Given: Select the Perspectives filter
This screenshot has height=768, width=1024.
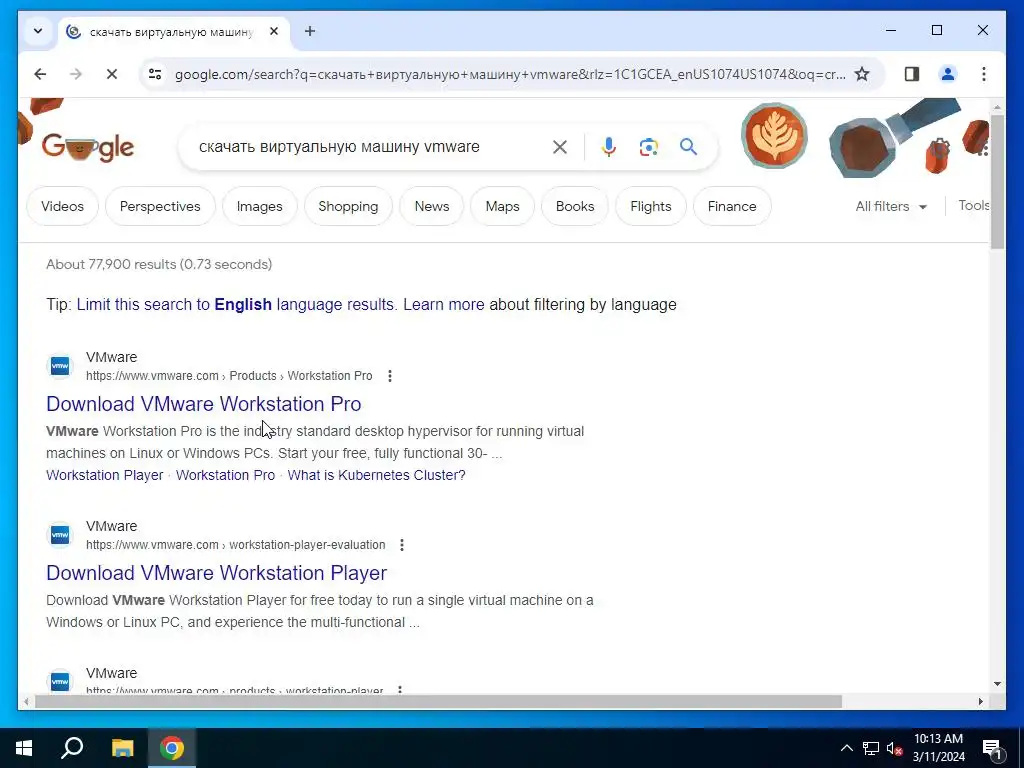Looking at the screenshot, I should [160, 206].
